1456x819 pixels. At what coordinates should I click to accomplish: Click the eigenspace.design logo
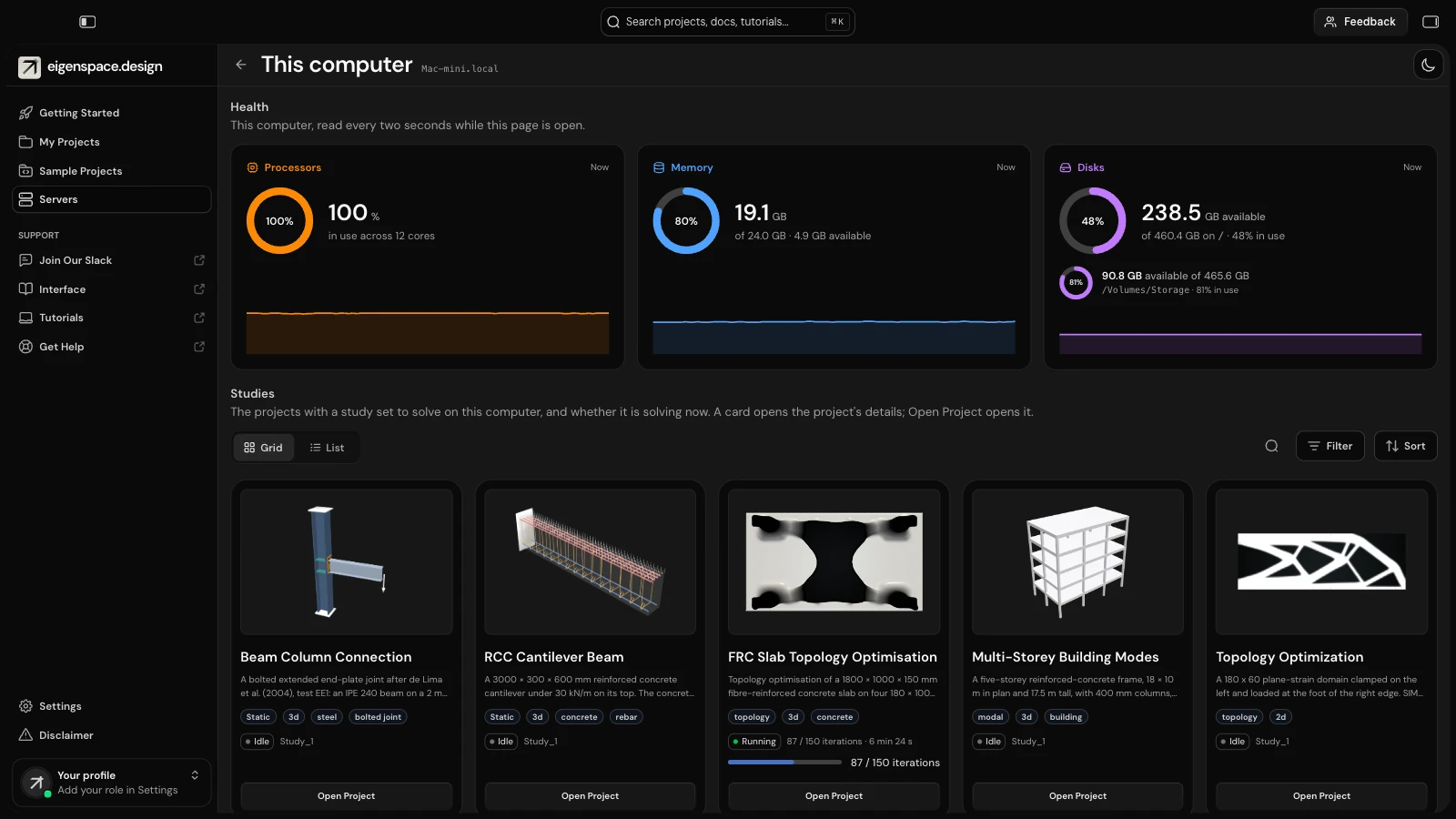[91, 66]
